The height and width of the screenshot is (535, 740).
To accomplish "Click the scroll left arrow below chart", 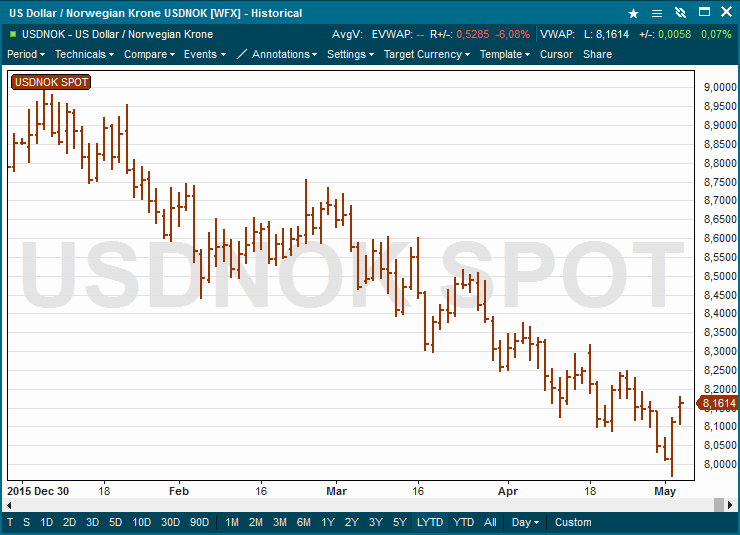I will (x=8, y=505).
